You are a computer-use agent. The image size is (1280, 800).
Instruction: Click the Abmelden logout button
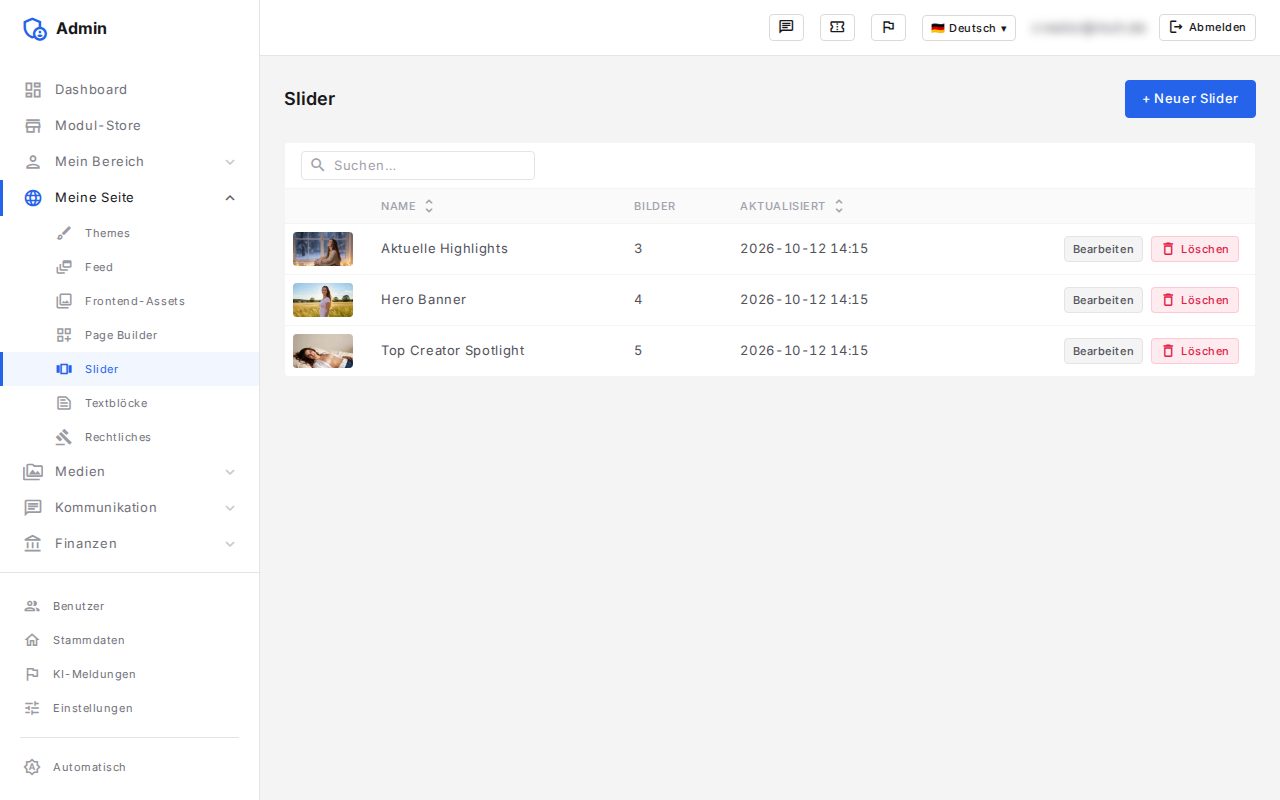point(1207,28)
